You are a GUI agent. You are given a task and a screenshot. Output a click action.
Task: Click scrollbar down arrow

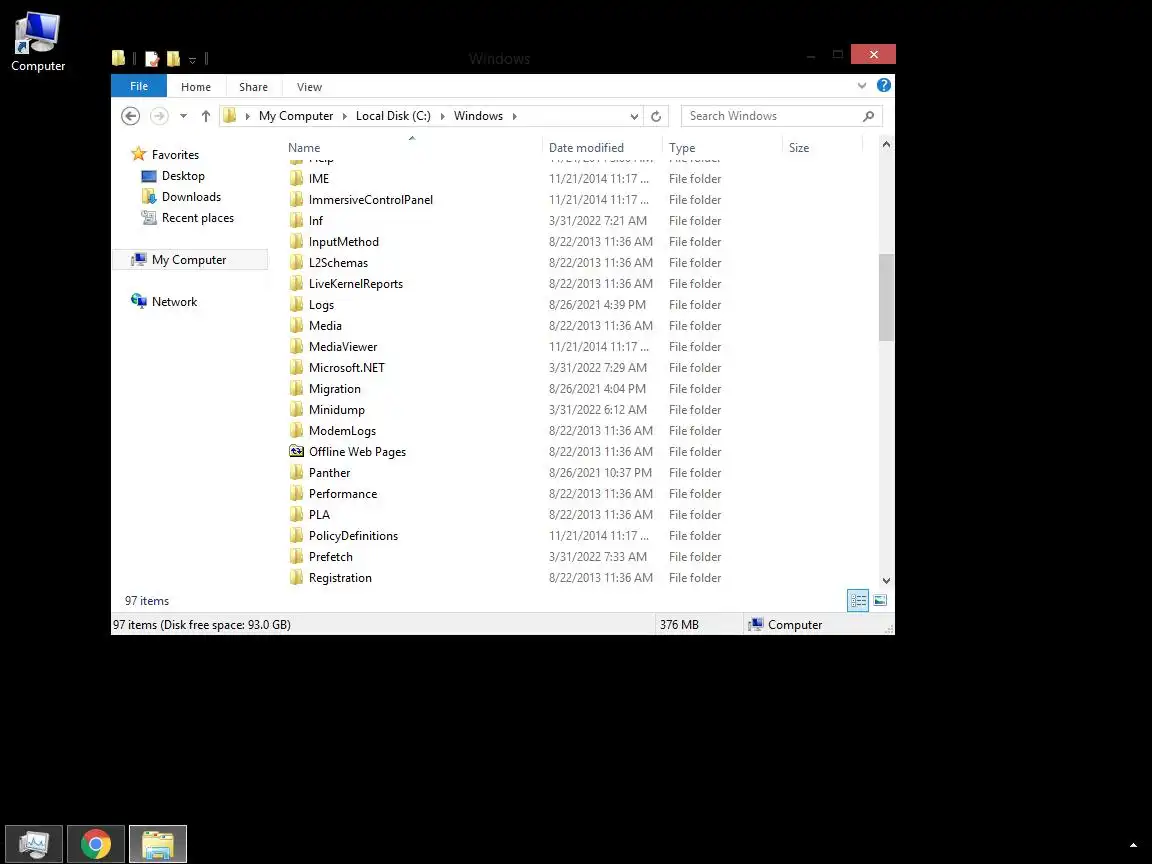tap(886, 580)
